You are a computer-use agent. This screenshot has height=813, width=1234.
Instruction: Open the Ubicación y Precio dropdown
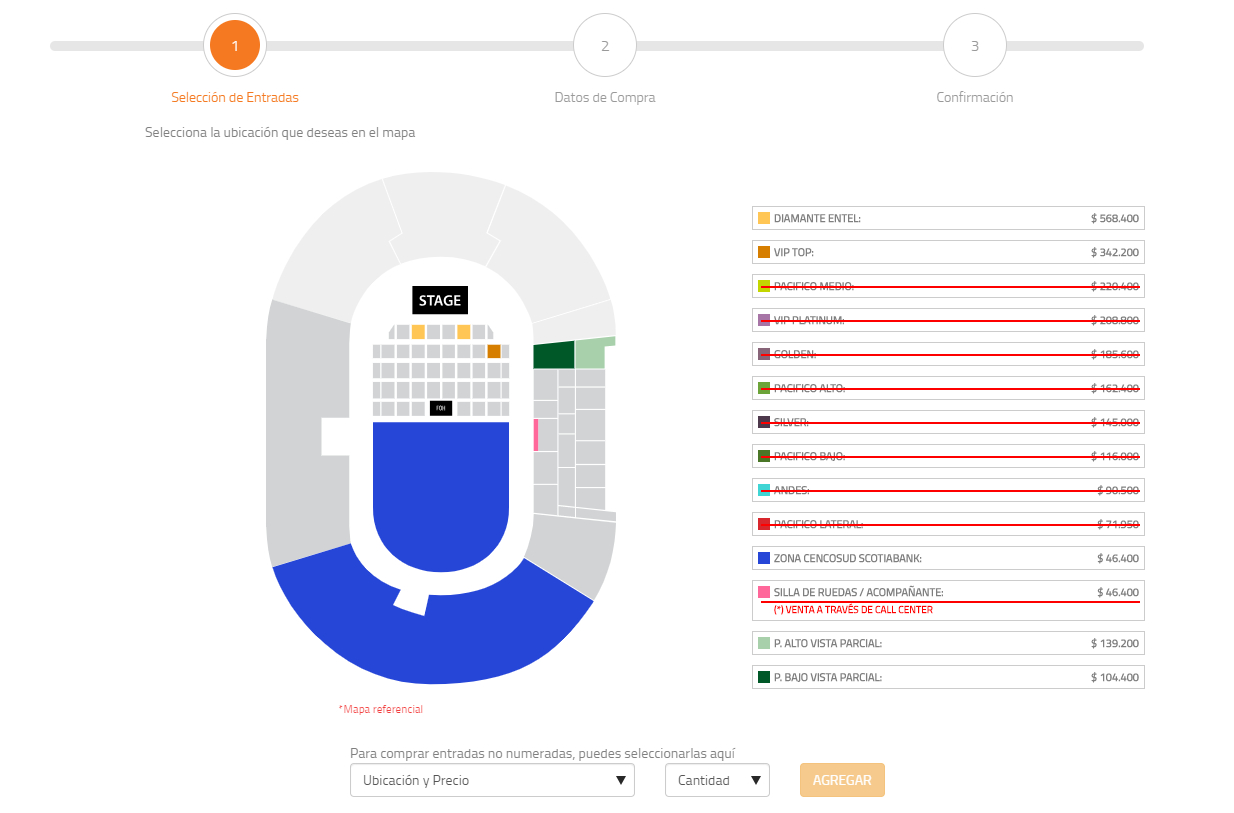492,780
